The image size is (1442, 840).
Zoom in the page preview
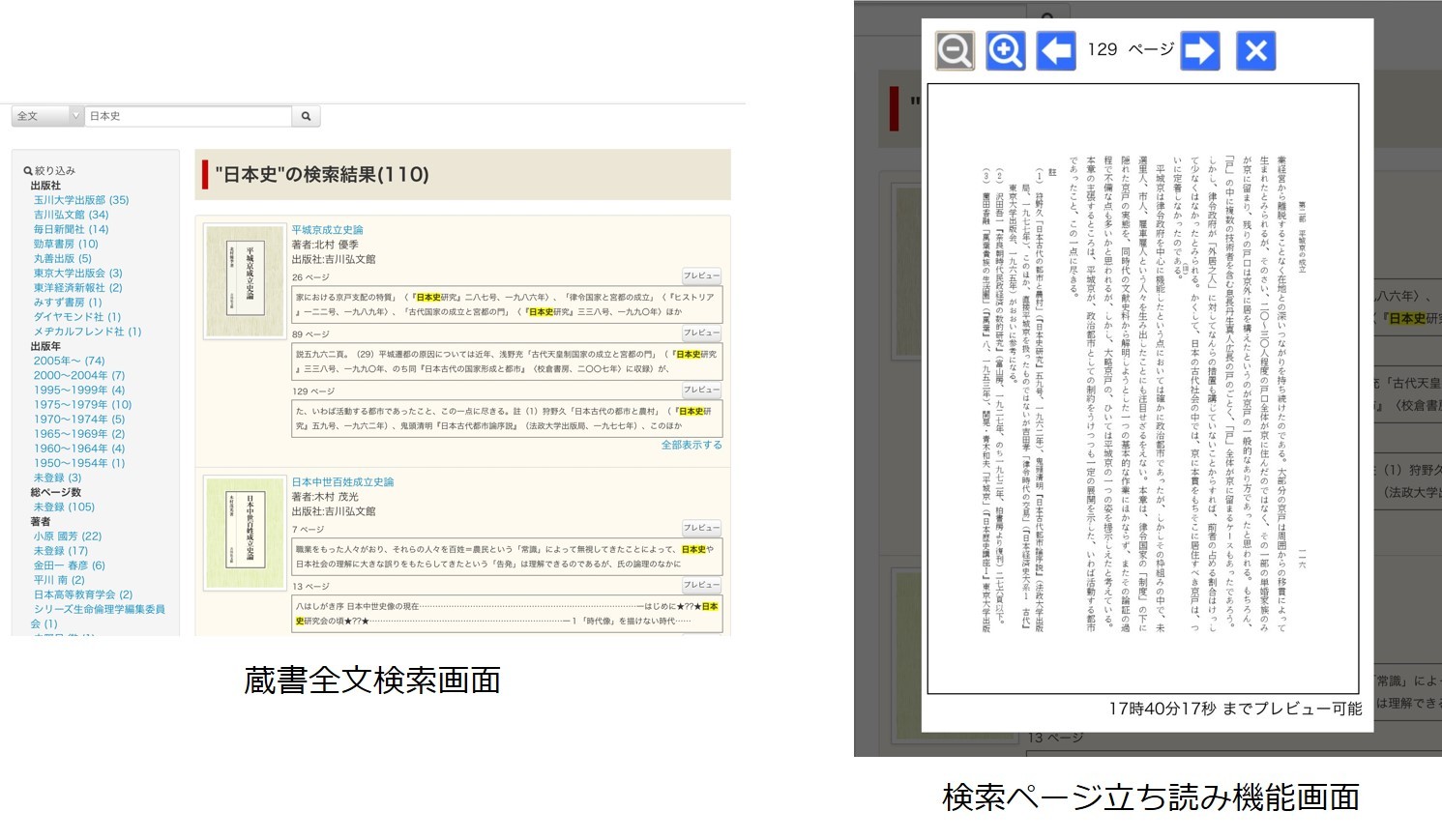(x=1005, y=50)
